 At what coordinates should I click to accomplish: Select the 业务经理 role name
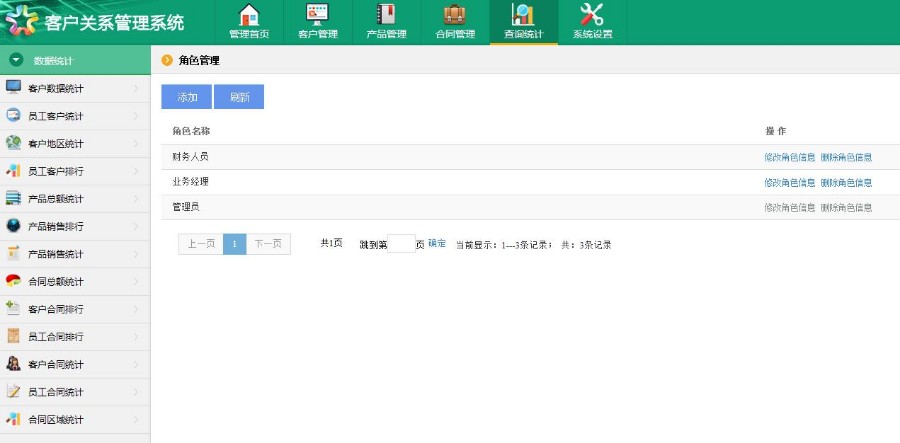[191, 182]
